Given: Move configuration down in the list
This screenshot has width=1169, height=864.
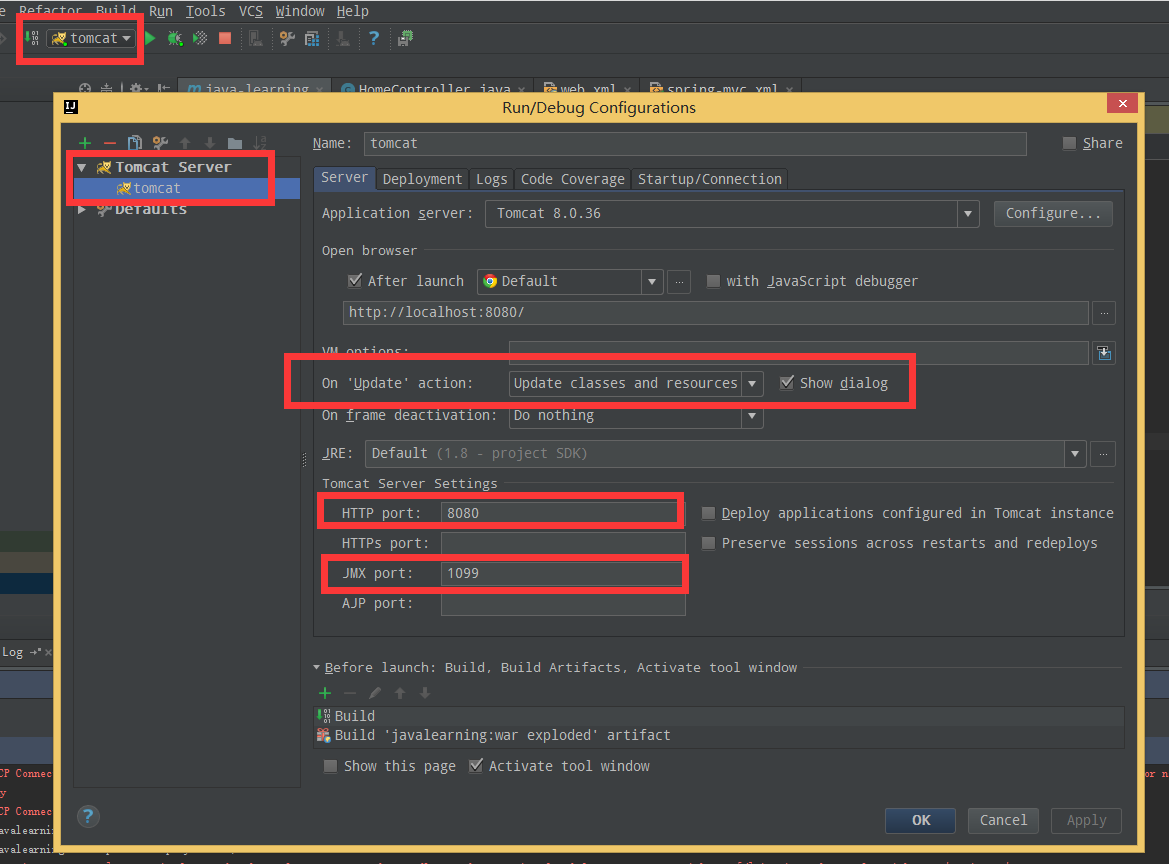Looking at the screenshot, I should point(209,142).
